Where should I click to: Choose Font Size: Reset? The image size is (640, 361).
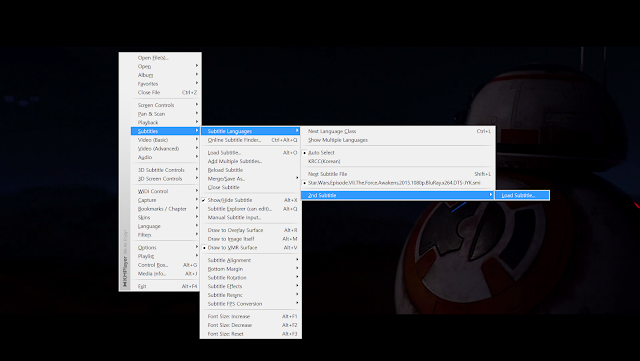[x=251, y=334]
